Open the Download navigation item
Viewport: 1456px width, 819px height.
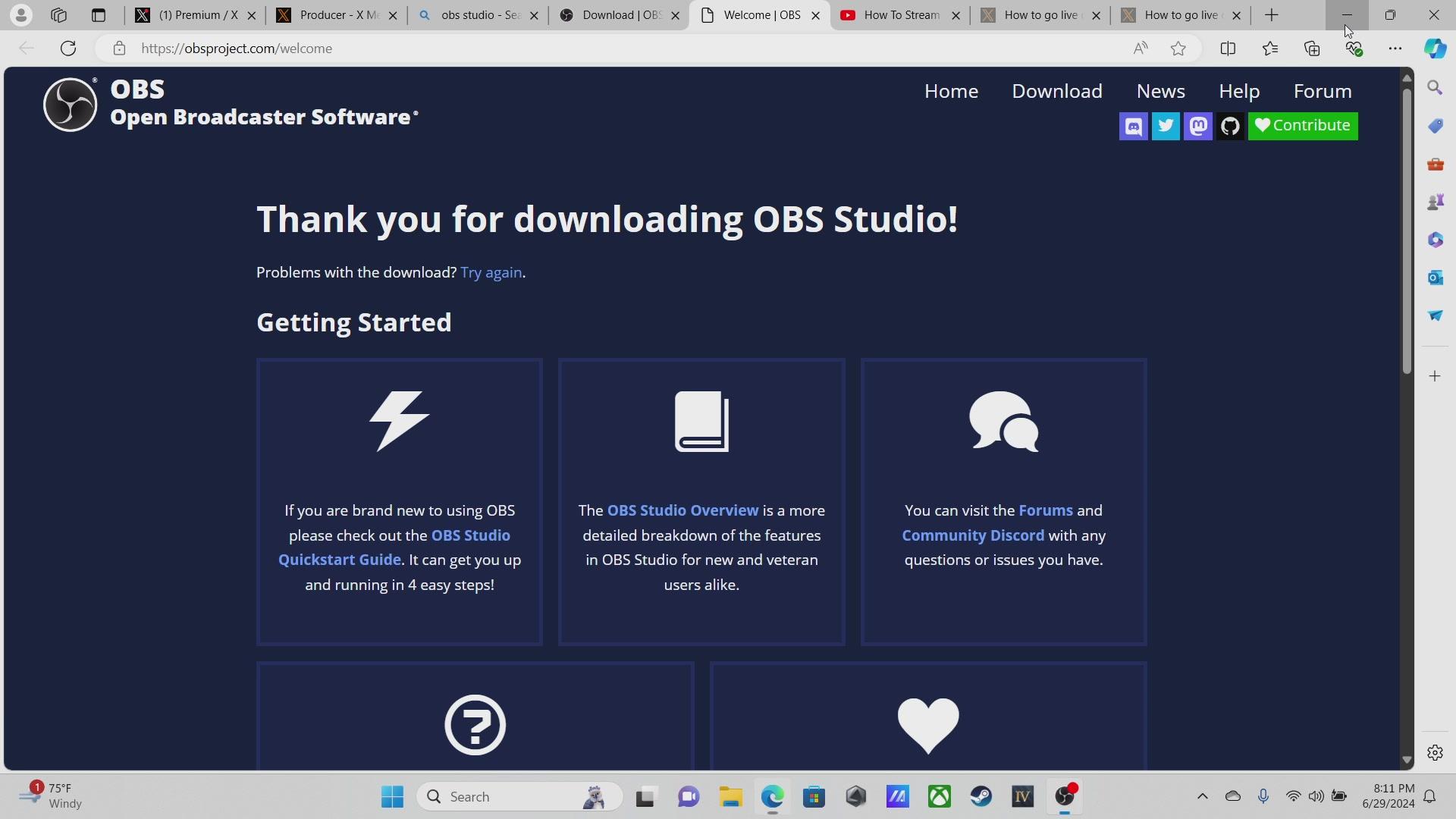[1057, 91]
